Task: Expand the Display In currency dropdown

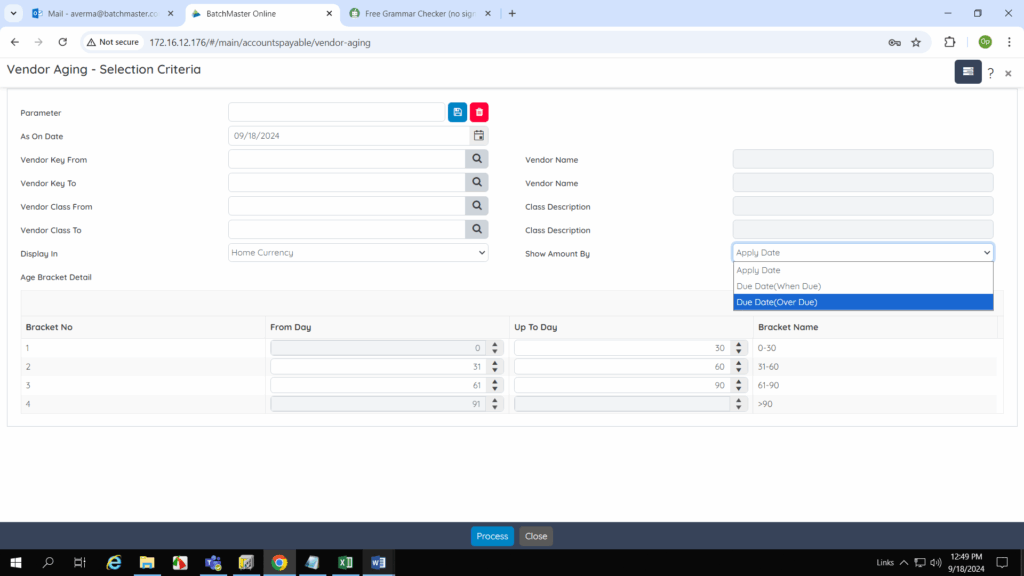Action: 358,253
